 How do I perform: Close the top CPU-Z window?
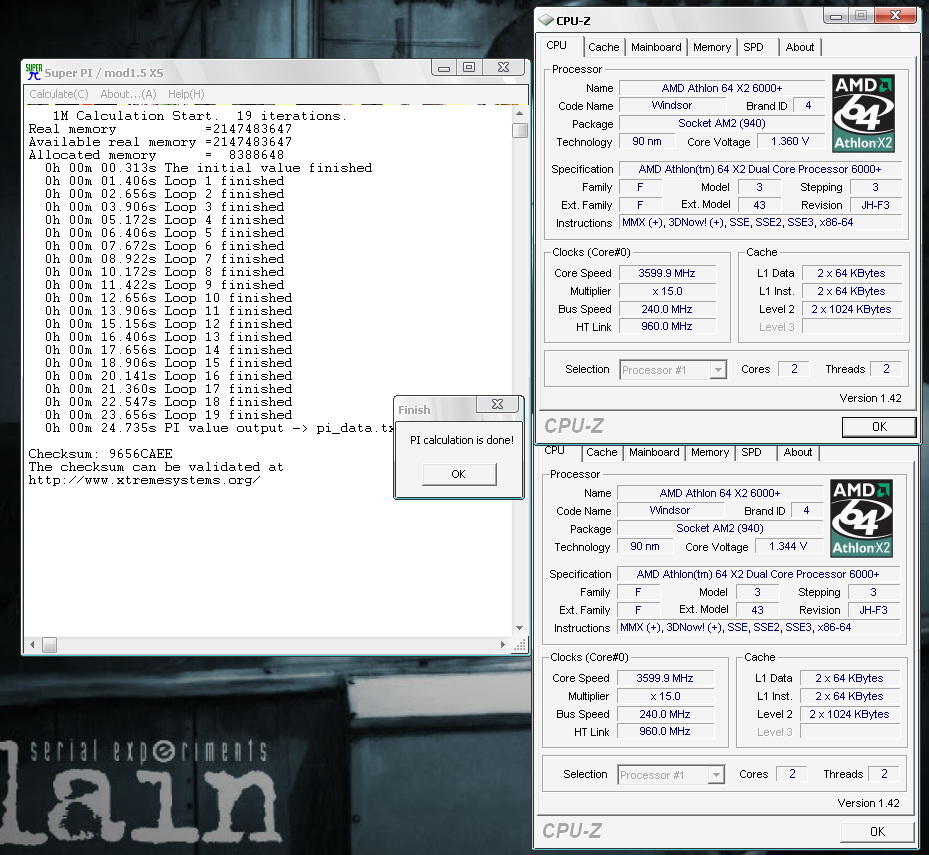[896, 16]
